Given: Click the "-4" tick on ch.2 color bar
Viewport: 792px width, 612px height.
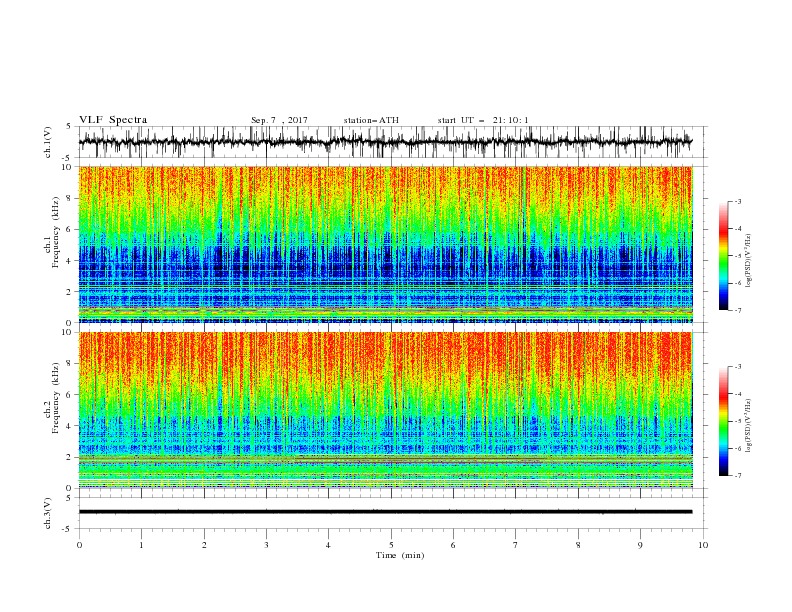Looking at the screenshot, I should click(738, 394).
